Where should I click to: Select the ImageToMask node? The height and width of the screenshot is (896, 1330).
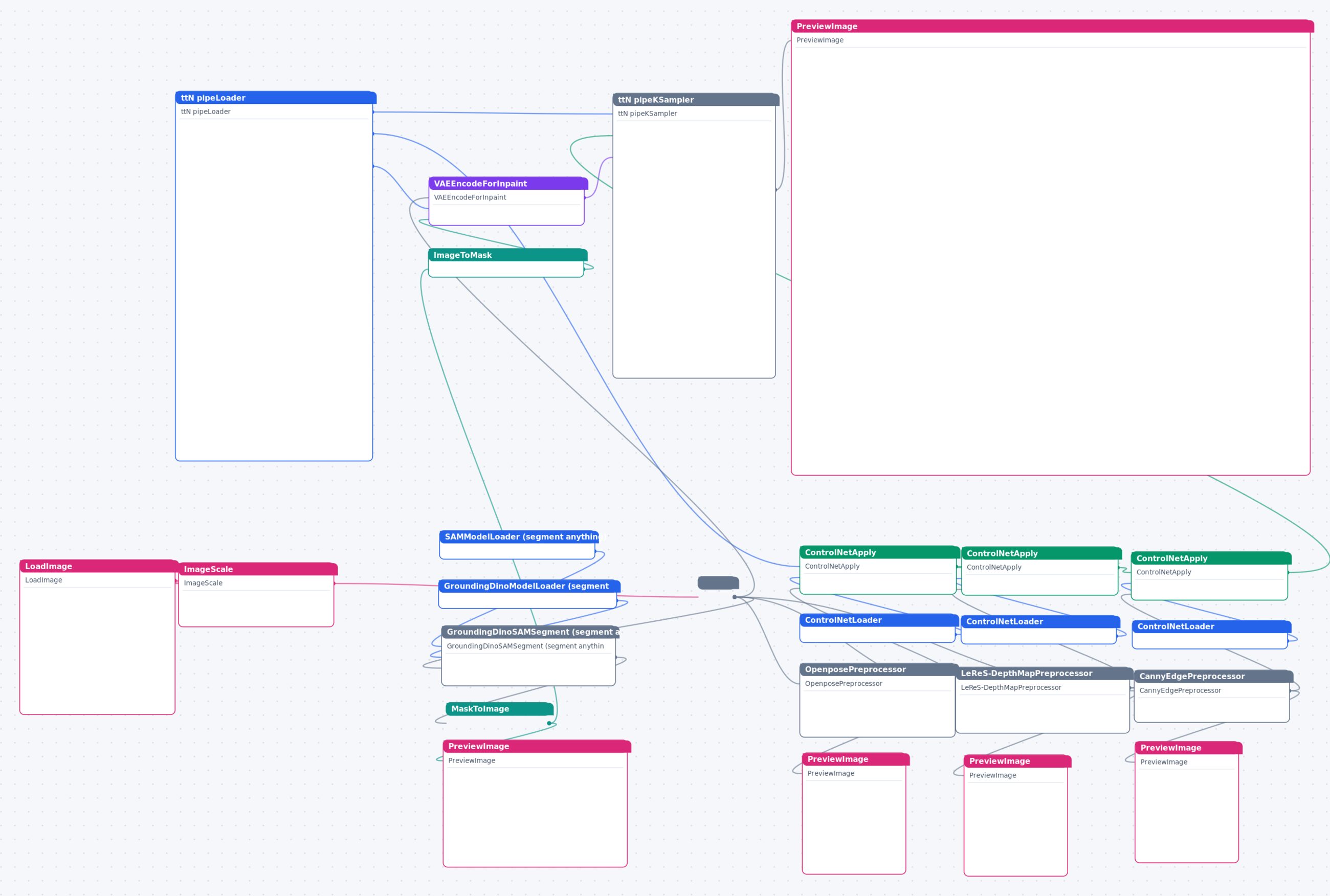click(x=507, y=263)
